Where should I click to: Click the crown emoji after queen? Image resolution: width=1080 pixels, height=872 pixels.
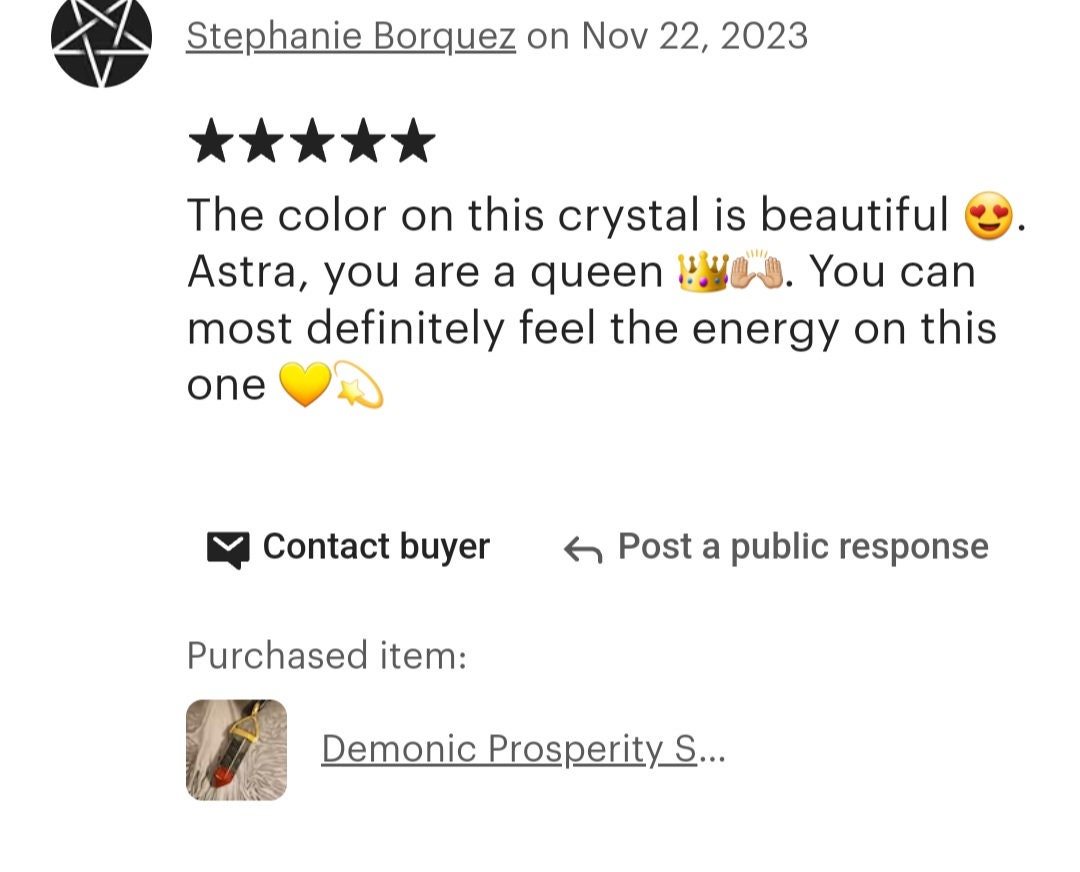click(x=702, y=272)
